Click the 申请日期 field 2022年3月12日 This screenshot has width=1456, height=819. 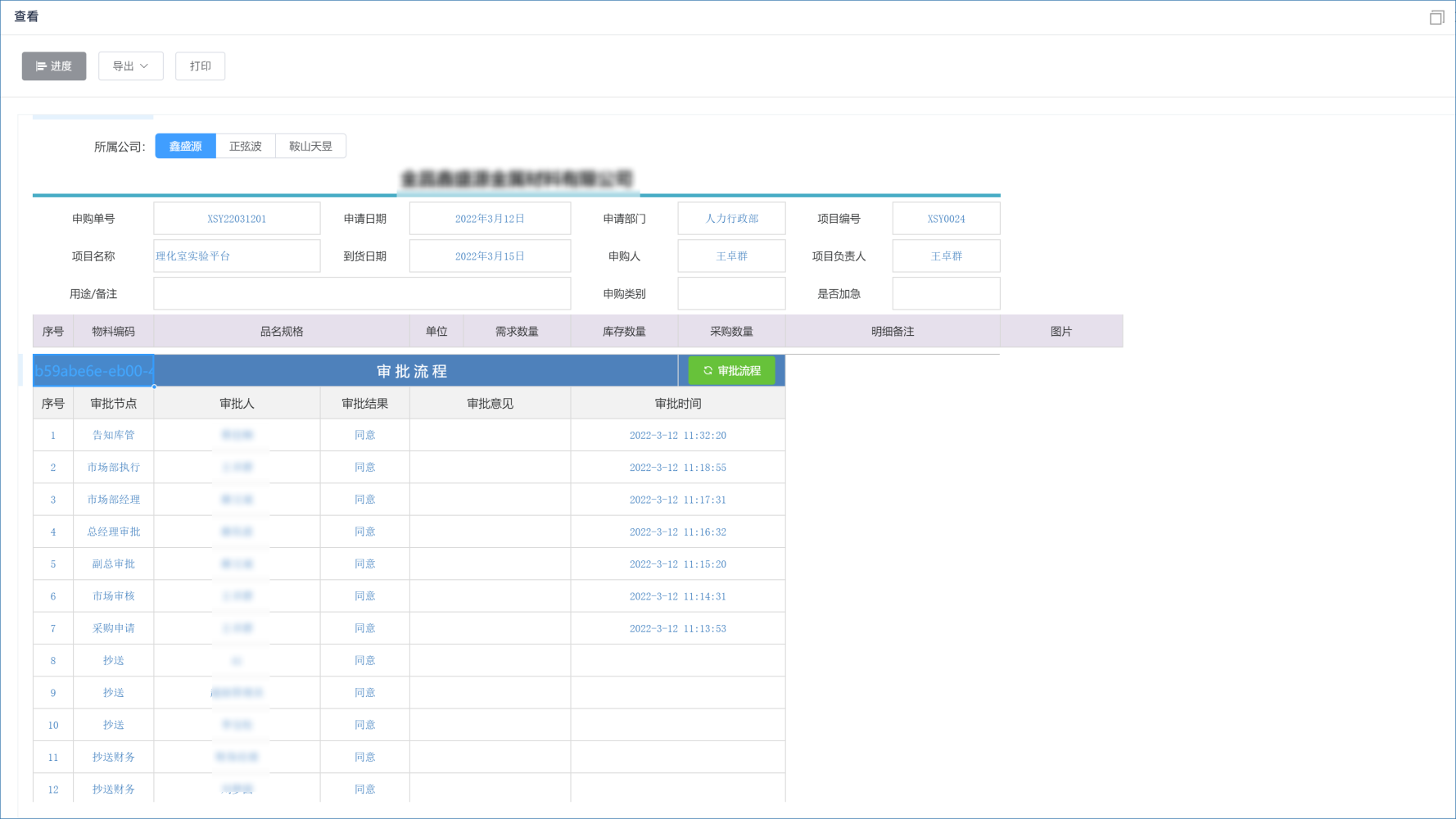click(490, 219)
